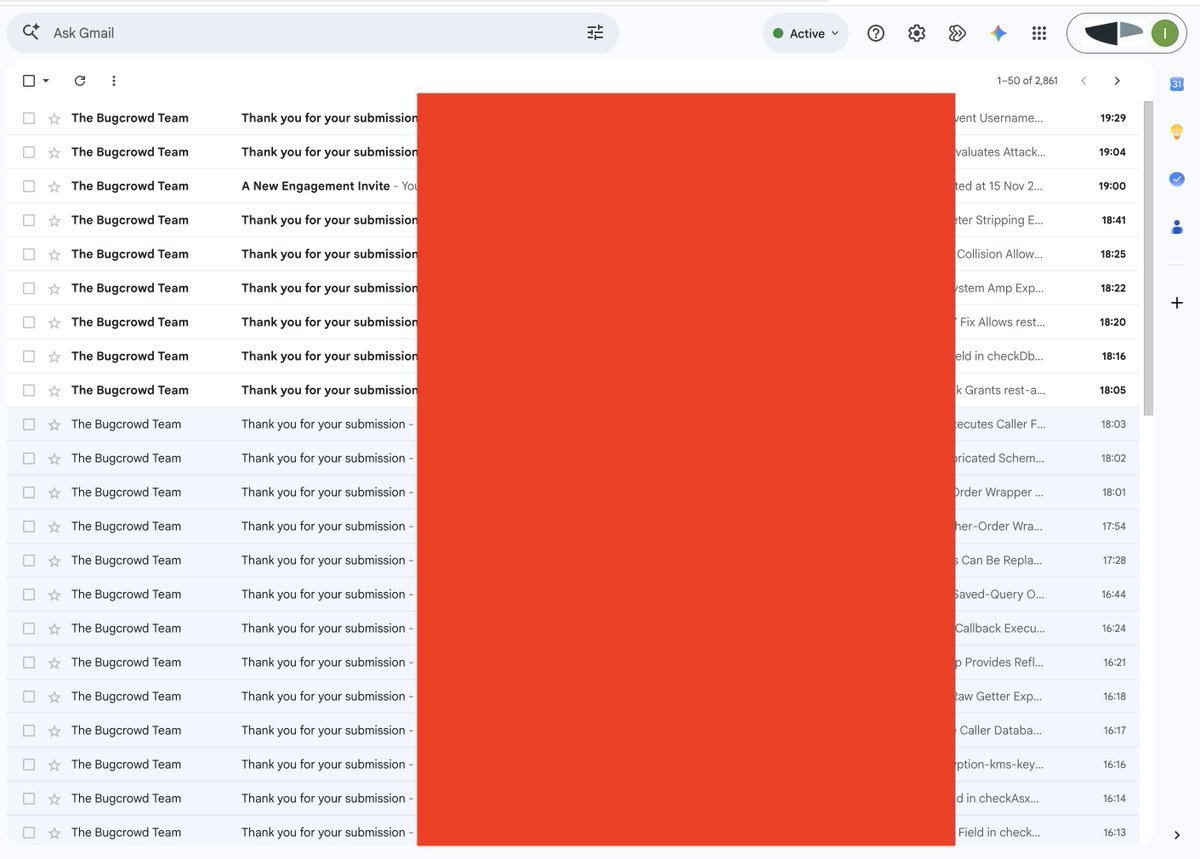This screenshot has width=1200, height=859.
Task: Star the 19:04 Bugcrowd email
Action: [x=54, y=152]
